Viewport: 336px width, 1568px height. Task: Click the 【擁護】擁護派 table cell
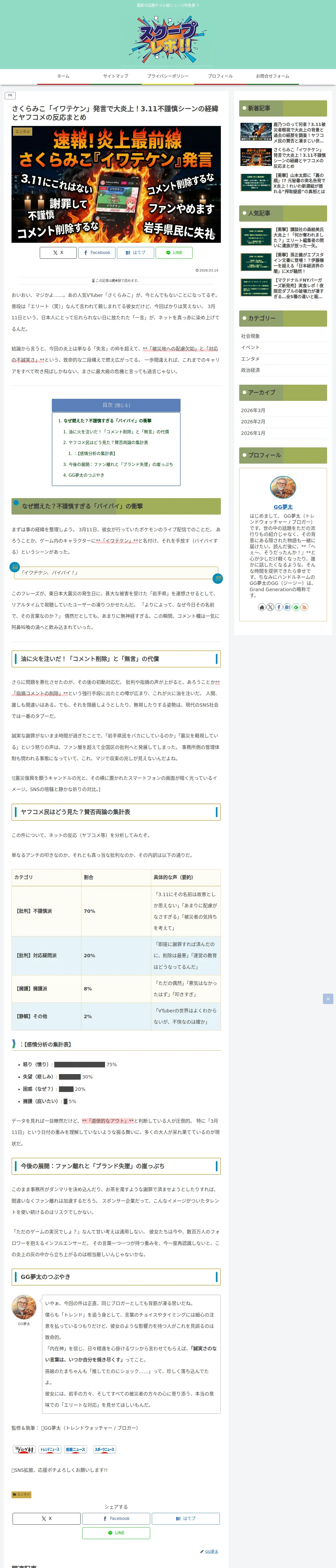(x=46, y=989)
